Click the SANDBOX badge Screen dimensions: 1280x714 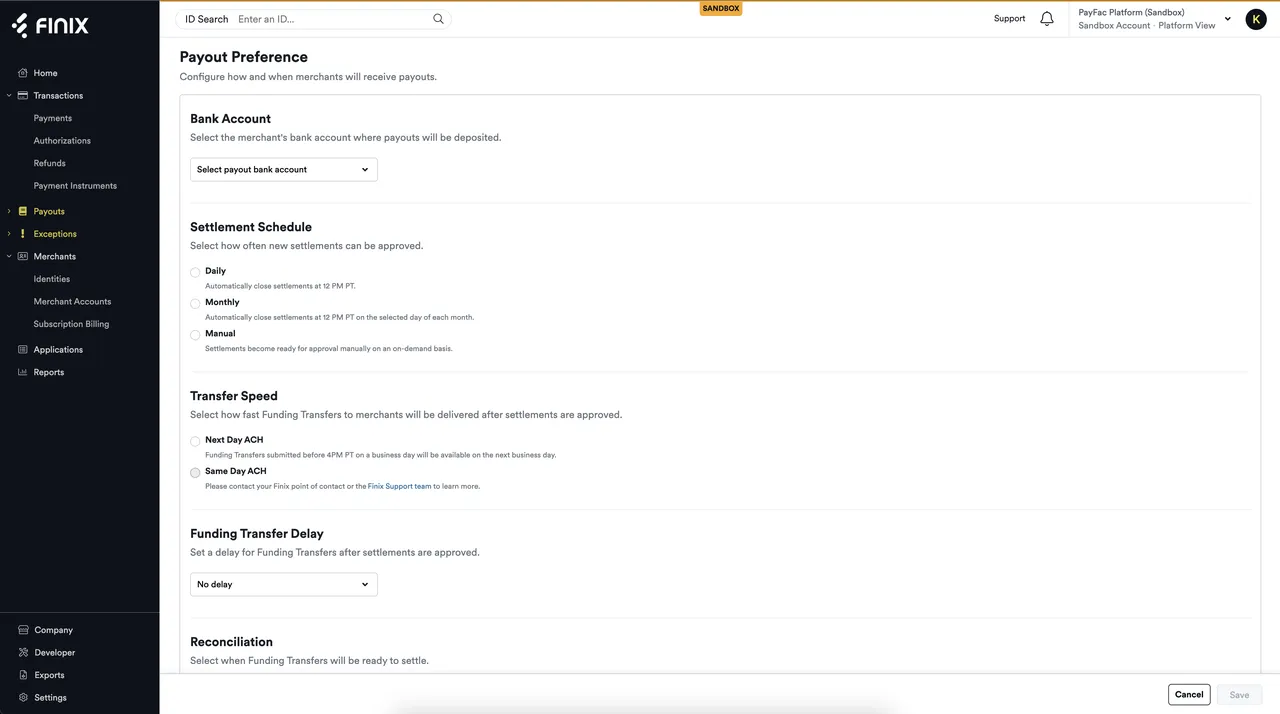point(721,8)
